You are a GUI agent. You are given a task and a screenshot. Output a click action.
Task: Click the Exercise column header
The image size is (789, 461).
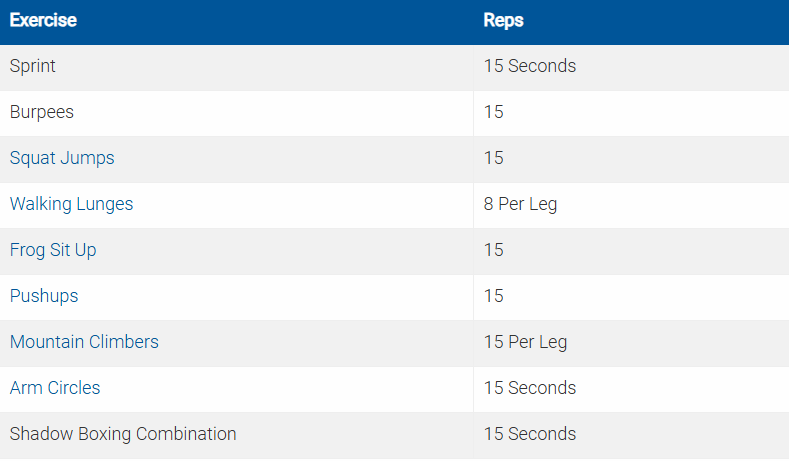pyautogui.click(x=43, y=20)
